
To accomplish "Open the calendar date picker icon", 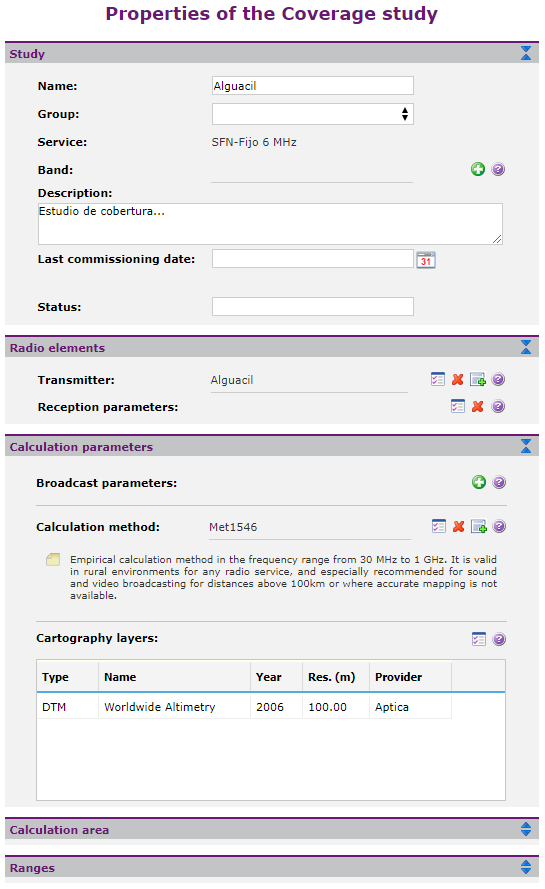I will [426, 260].
